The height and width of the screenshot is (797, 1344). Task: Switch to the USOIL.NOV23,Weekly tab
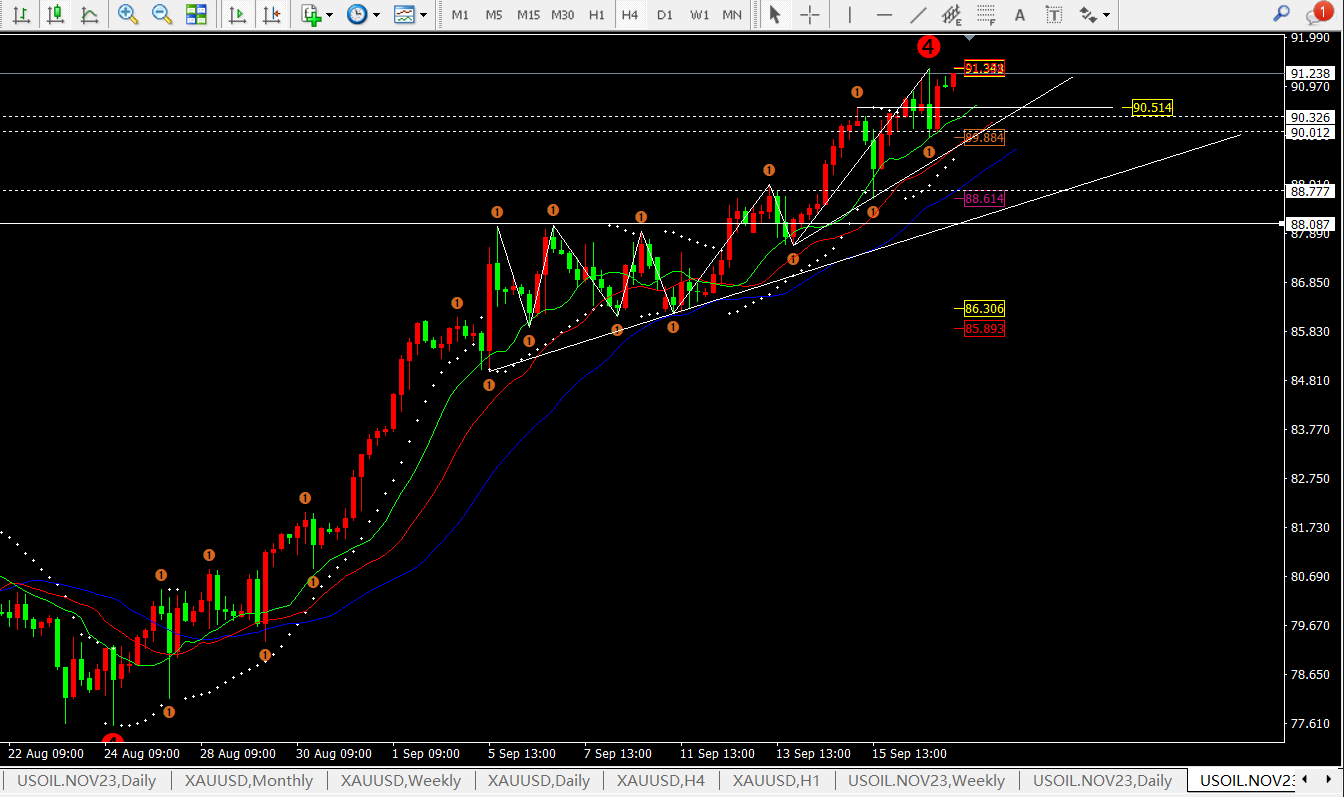926,781
